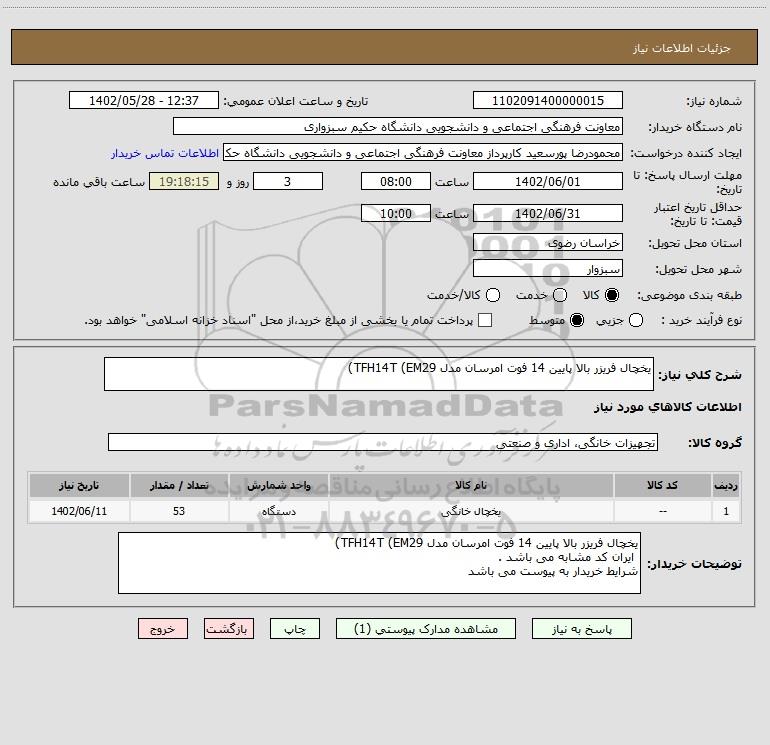The image size is (770, 745).
Task: Select the کالا radio button
Action: [x=612, y=295]
